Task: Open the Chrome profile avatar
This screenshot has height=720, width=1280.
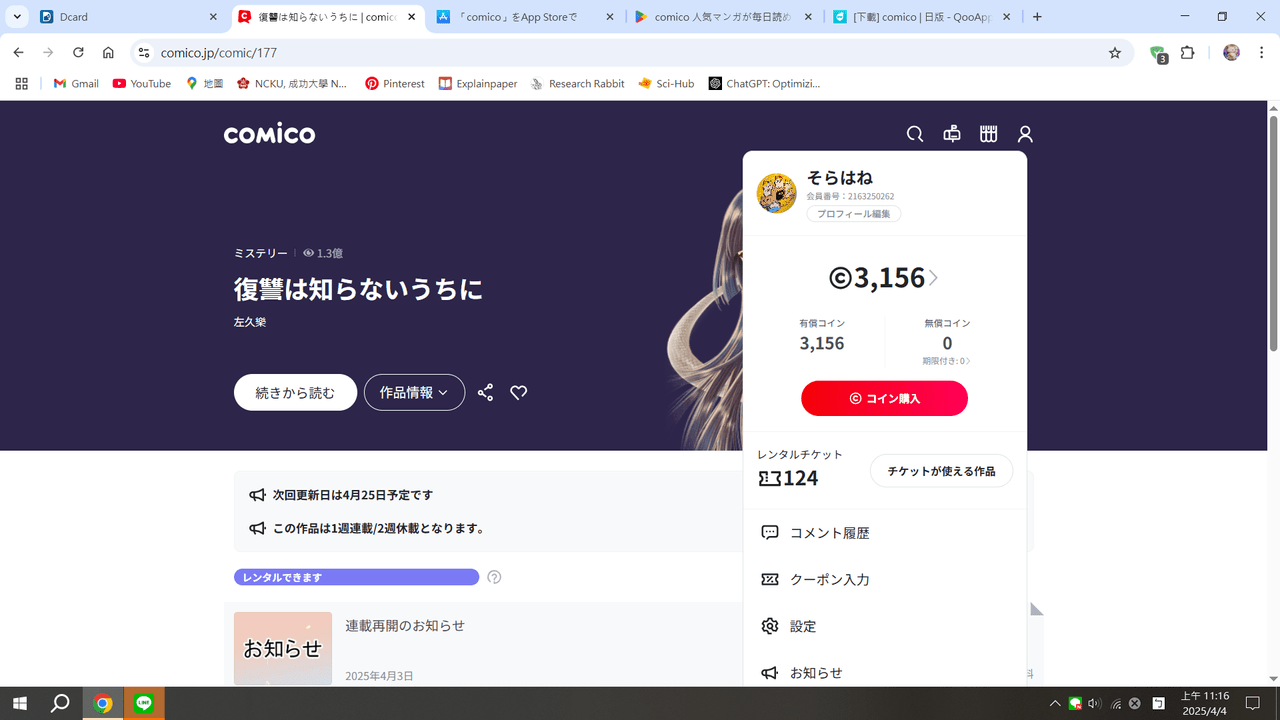Action: tap(1231, 53)
